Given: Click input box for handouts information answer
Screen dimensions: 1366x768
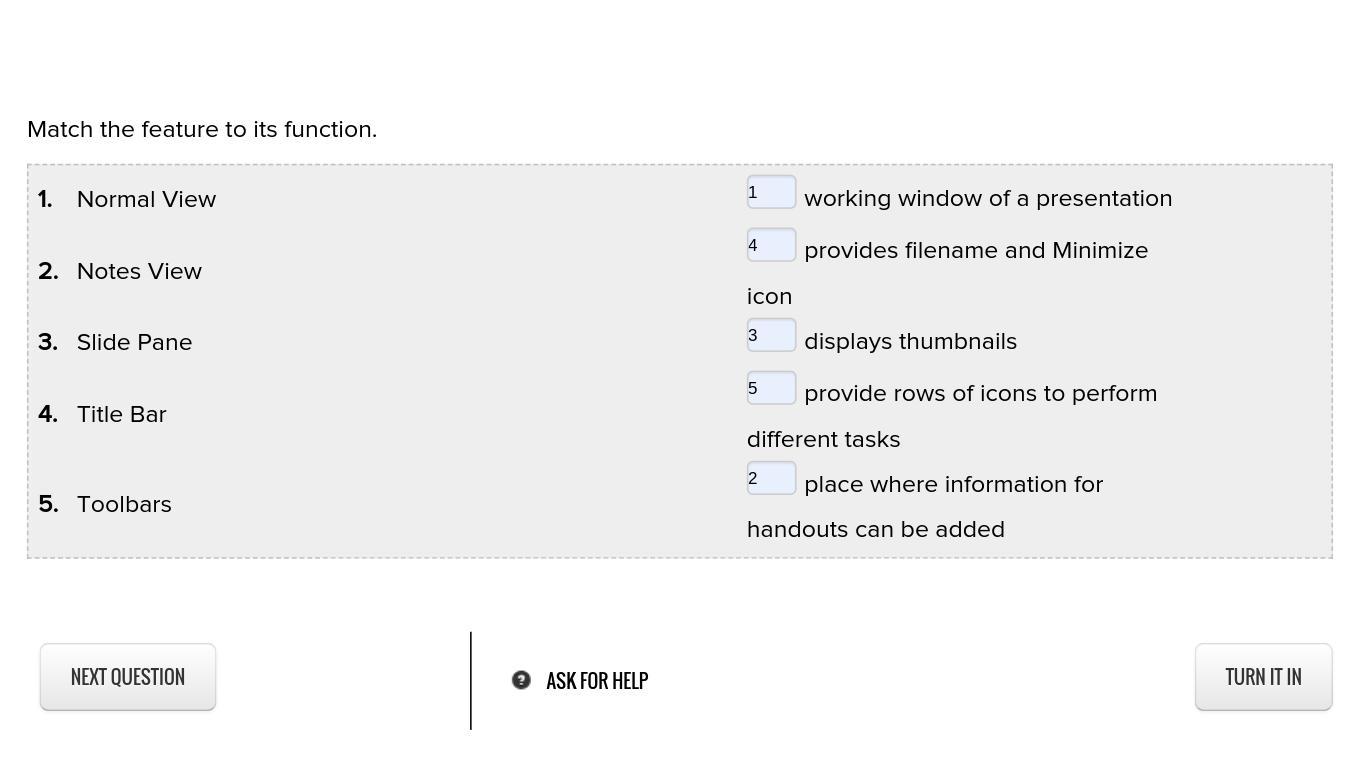Looking at the screenshot, I should pyautogui.click(x=771, y=478).
